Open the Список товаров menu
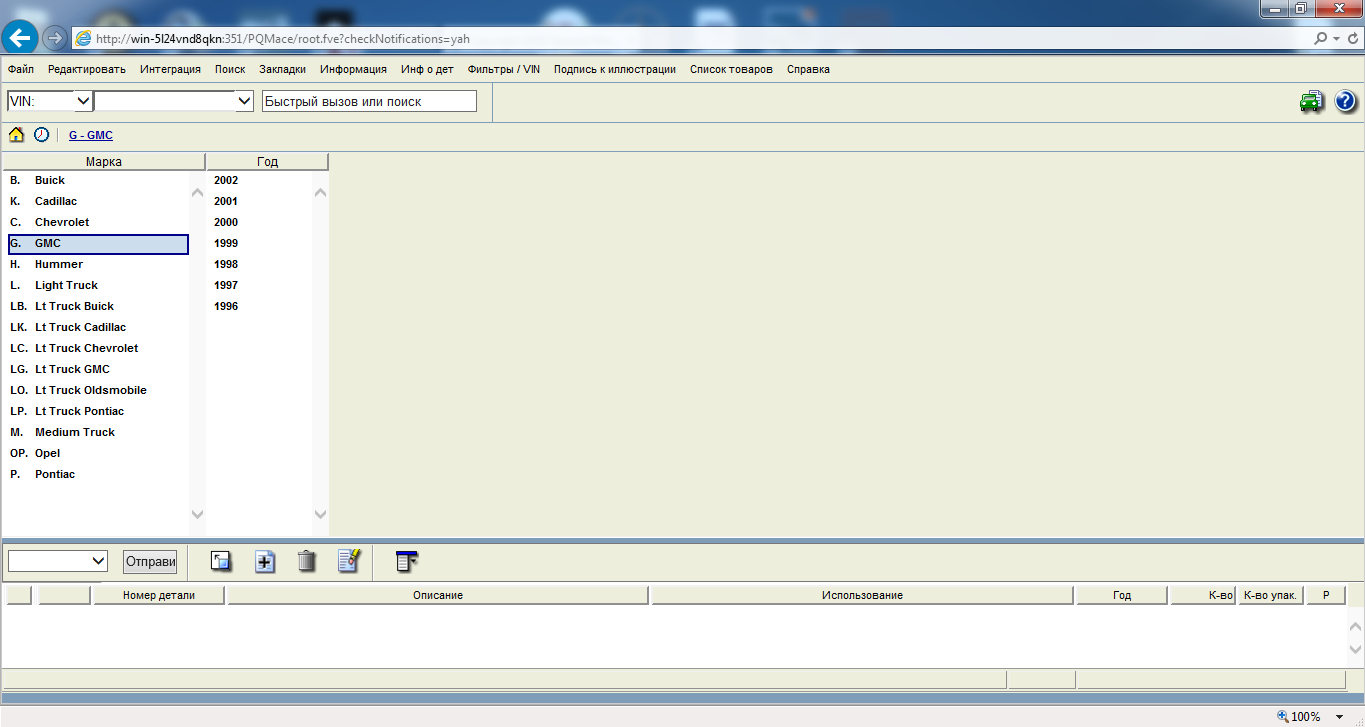 point(731,69)
